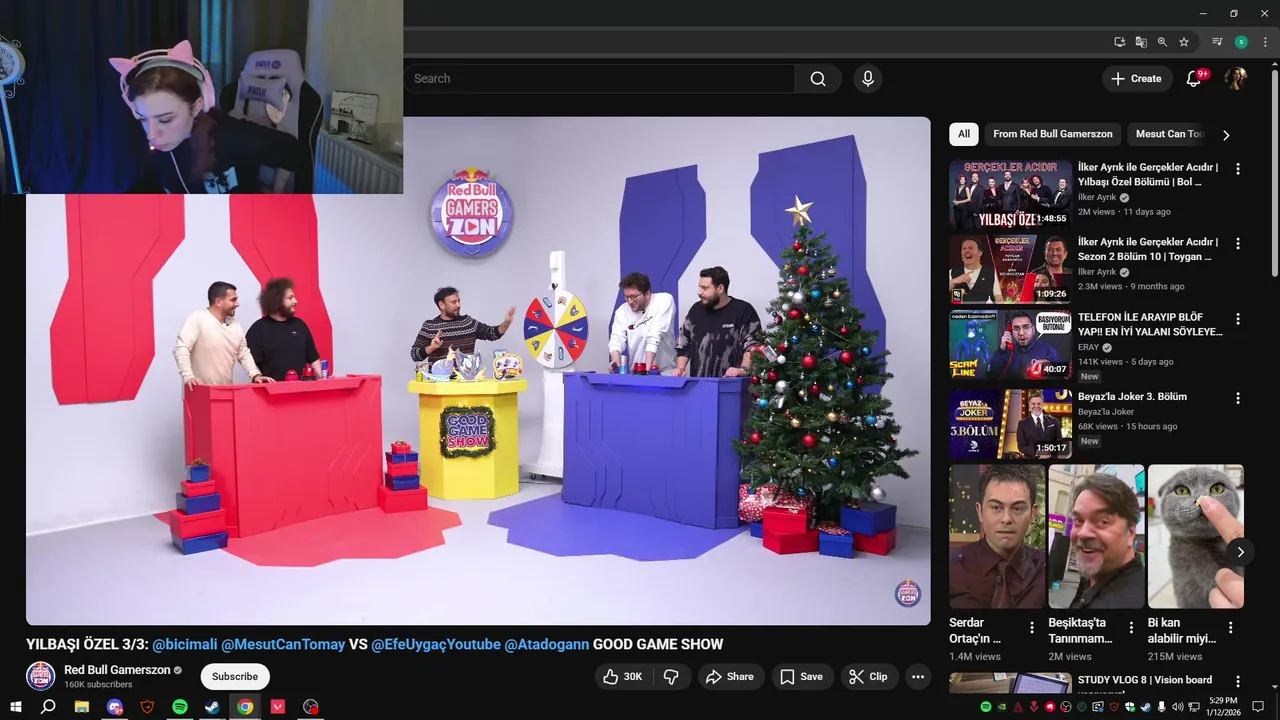Open Chrome's translate page icon
1280x720 pixels.
(1141, 42)
